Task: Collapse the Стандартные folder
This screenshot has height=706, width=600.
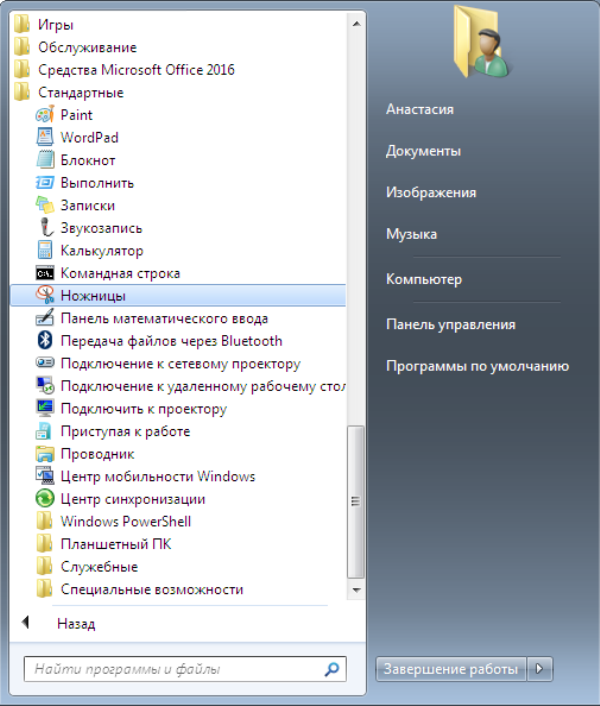Action: coord(68,92)
